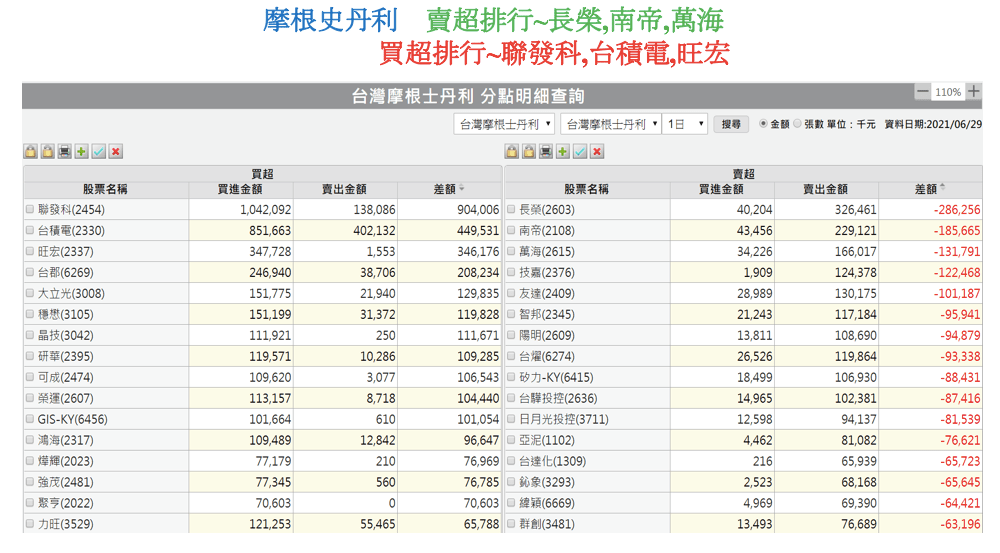Click the blue checkmark icon above the 賣超 table
The width and height of the screenshot is (1000, 553).
pyautogui.click(x=580, y=151)
